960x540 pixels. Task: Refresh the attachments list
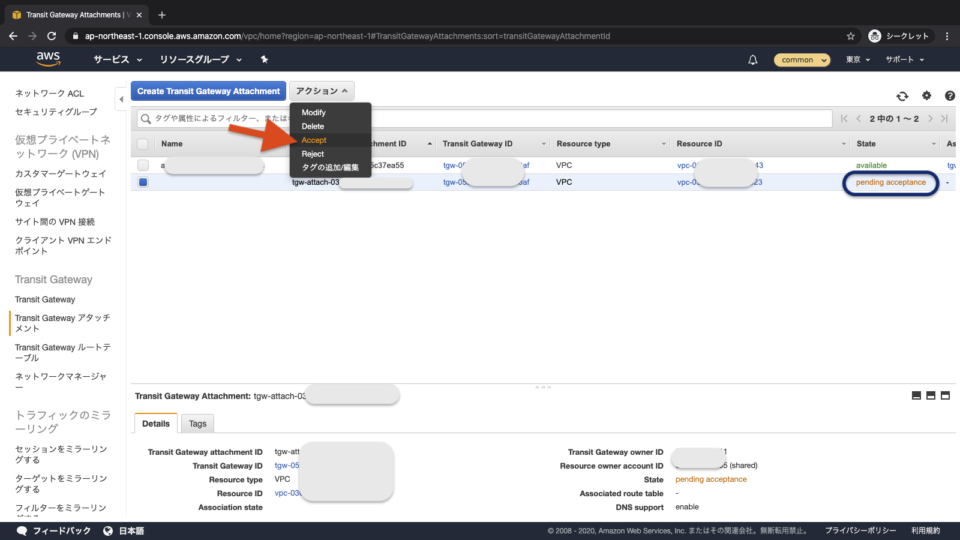[x=902, y=96]
